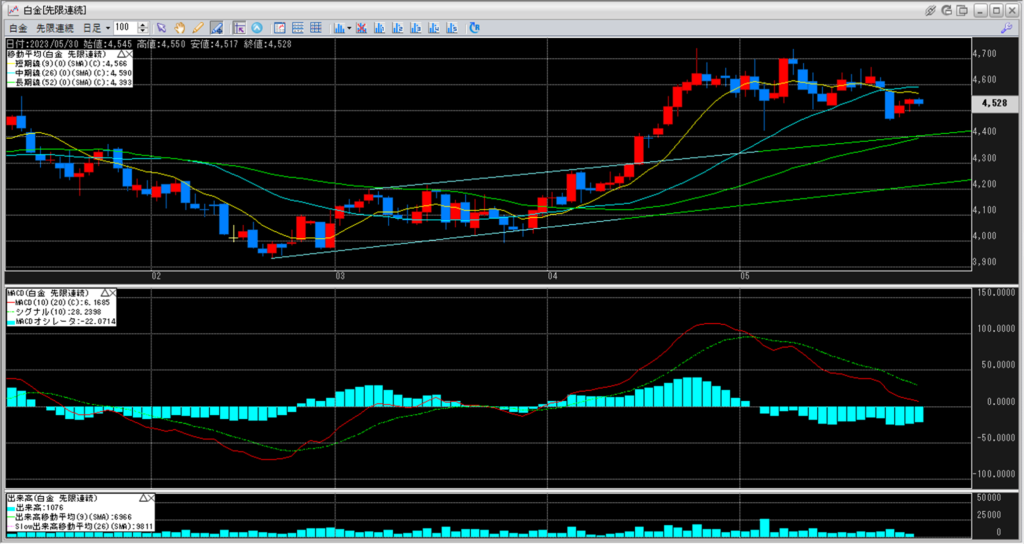The height and width of the screenshot is (544, 1024).
Task: Select the pencil drawing tool
Action: pos(196,27)
